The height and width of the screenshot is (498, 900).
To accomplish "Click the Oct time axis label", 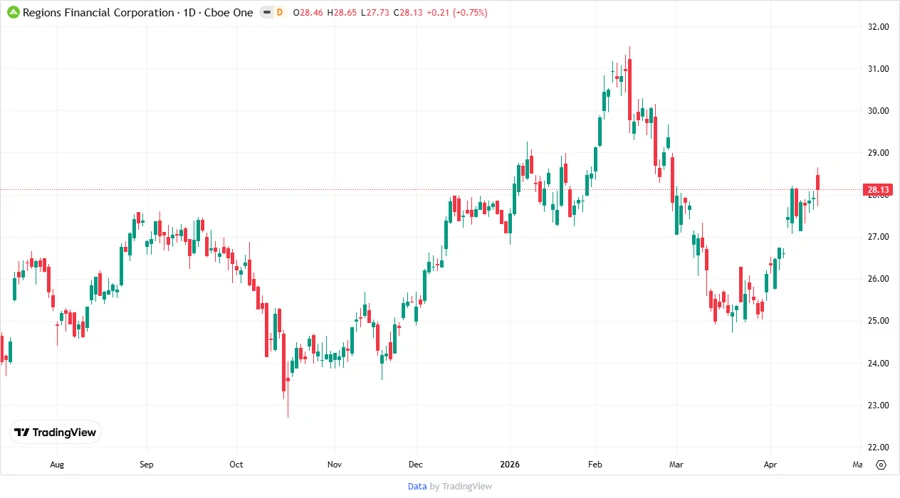I will point(236,464).
